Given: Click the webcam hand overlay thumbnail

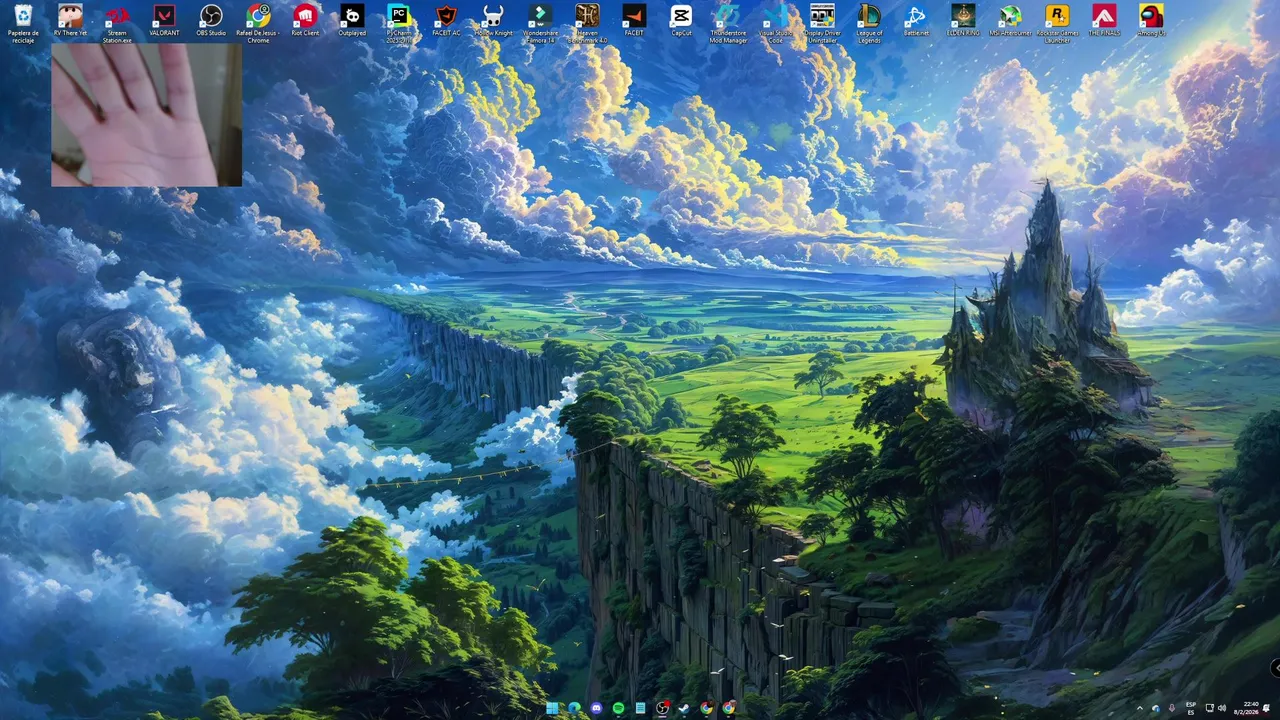Looking at the screenshot, I should pyautogui.click(x=146, y=115).
